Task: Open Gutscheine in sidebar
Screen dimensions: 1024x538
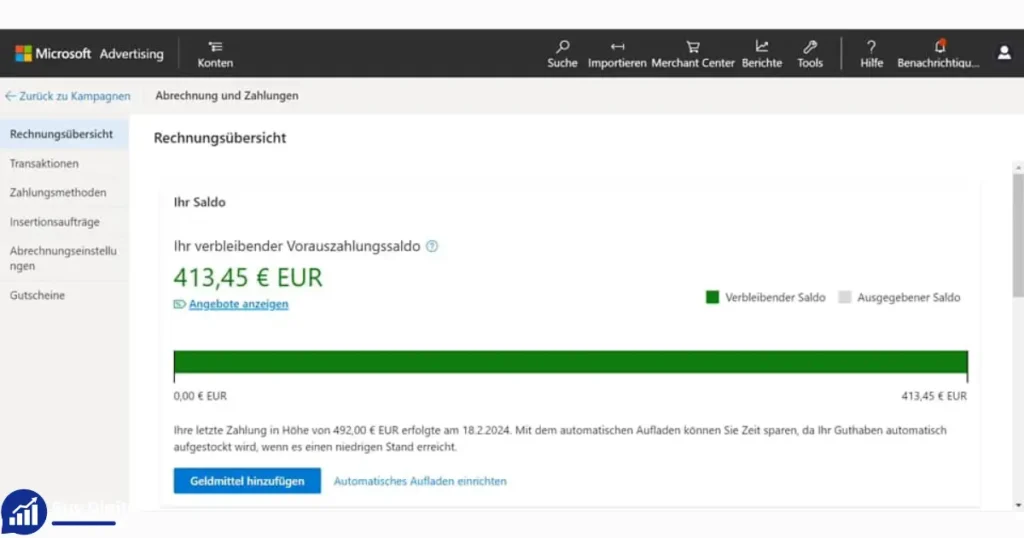Action: pyautogui.click(x=37, y=295)
